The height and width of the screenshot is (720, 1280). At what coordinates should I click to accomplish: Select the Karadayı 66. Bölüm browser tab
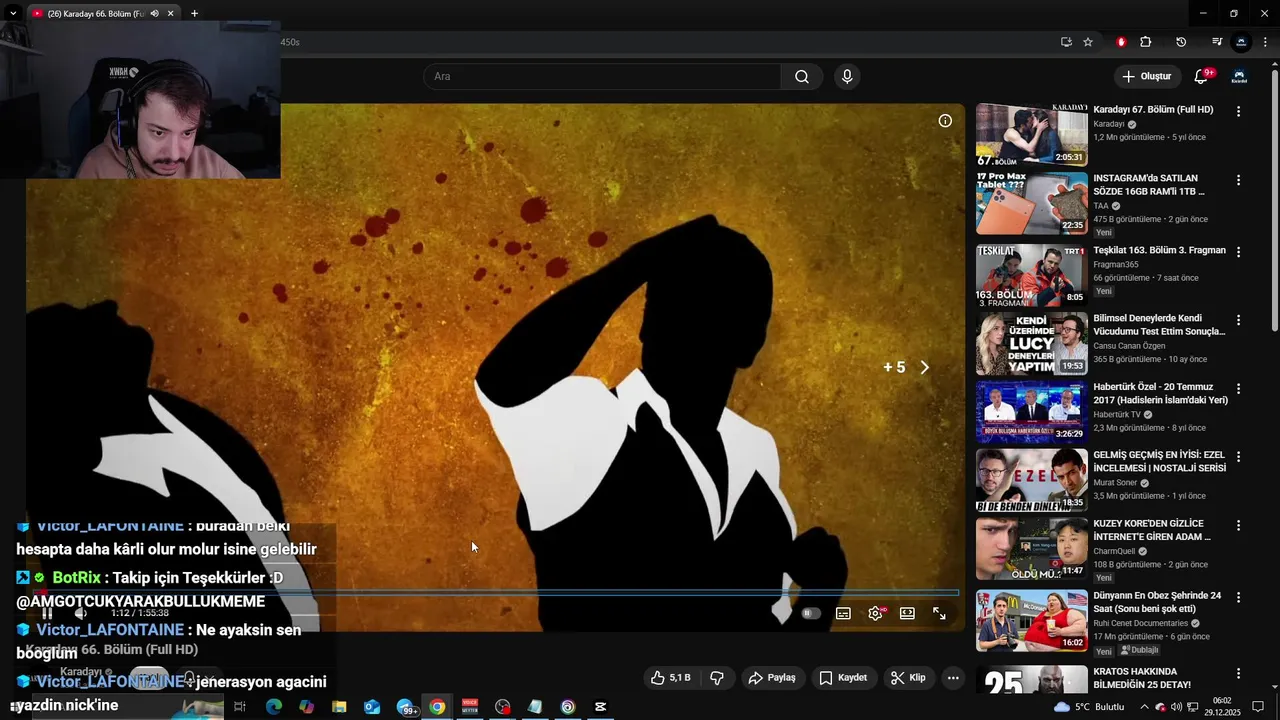click(95, 14)
